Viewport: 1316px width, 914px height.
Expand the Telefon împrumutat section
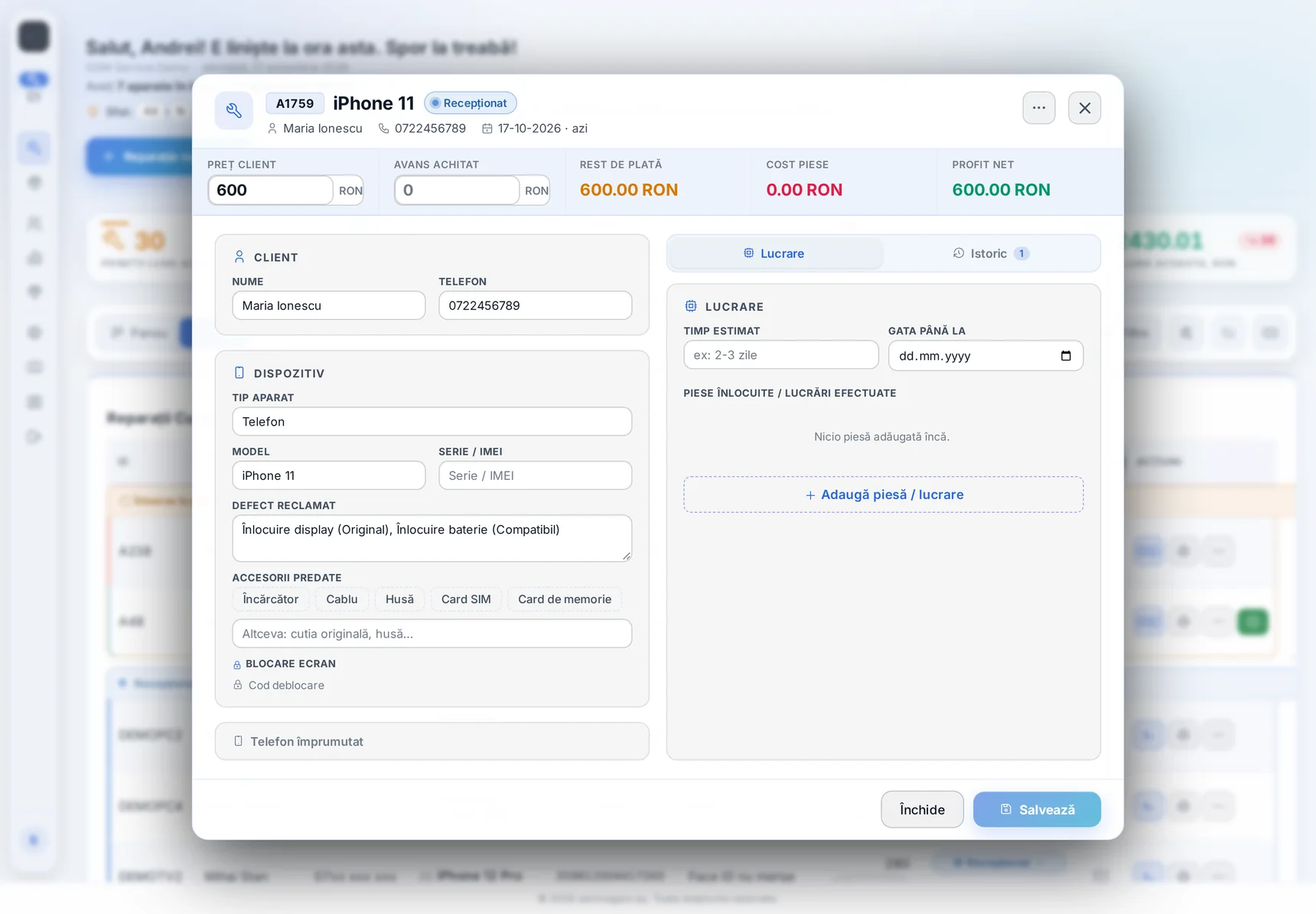click(432, 742)
